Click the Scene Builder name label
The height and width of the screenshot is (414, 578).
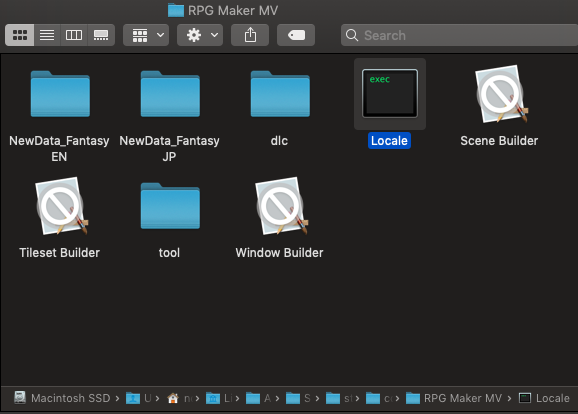[499, 140]
